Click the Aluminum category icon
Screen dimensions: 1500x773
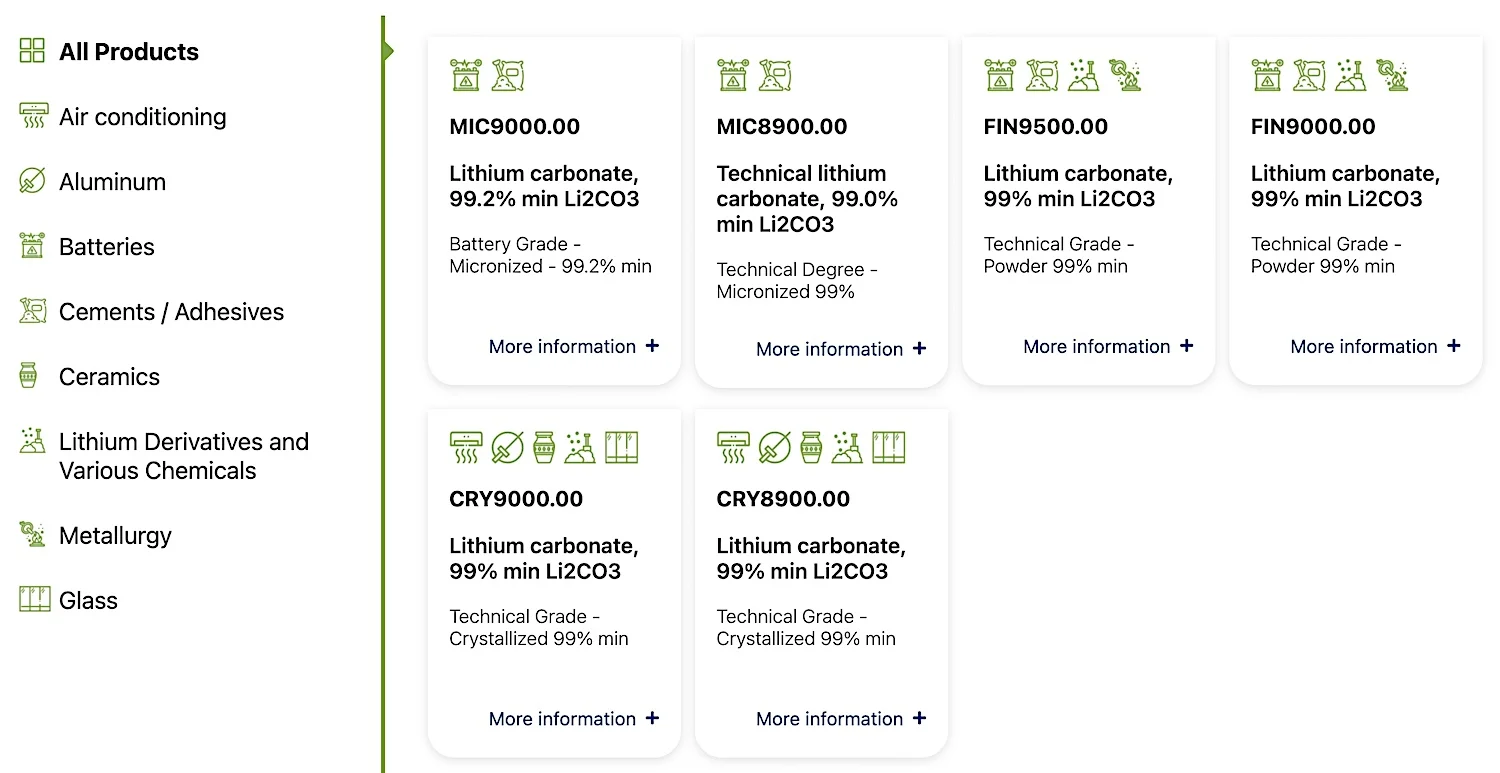(x=33, y=181)
